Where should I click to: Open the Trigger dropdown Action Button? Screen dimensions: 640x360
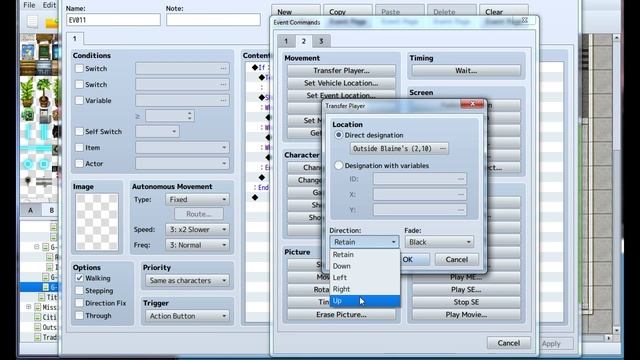(187, 316)
